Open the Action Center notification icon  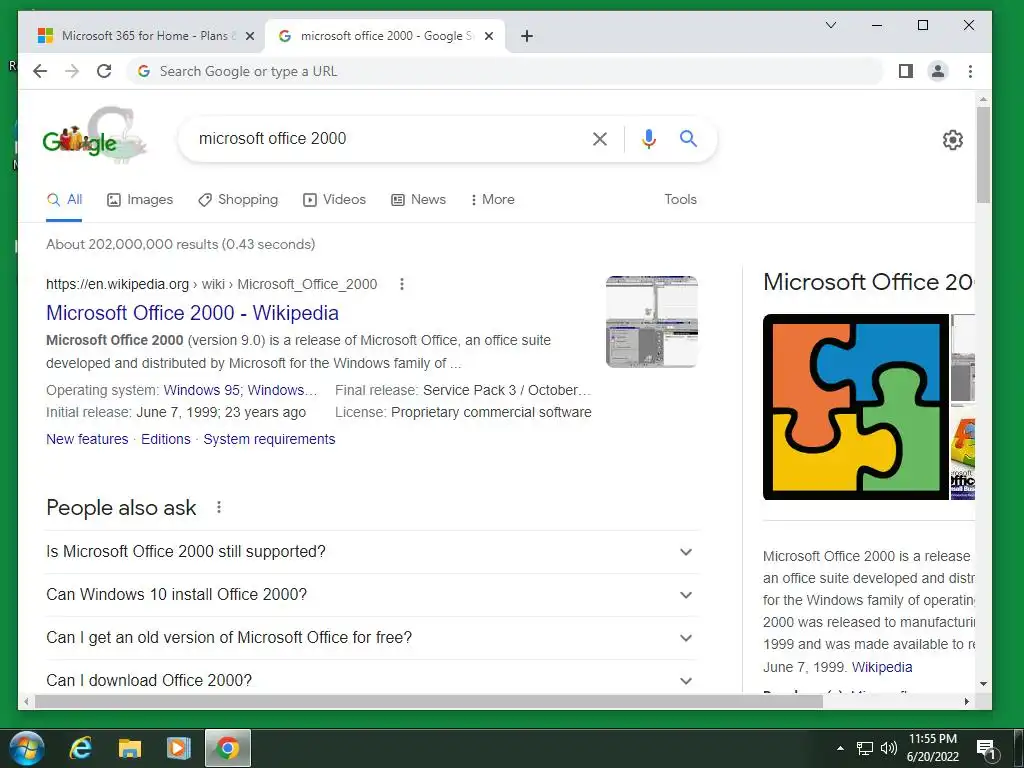point(985,750)
